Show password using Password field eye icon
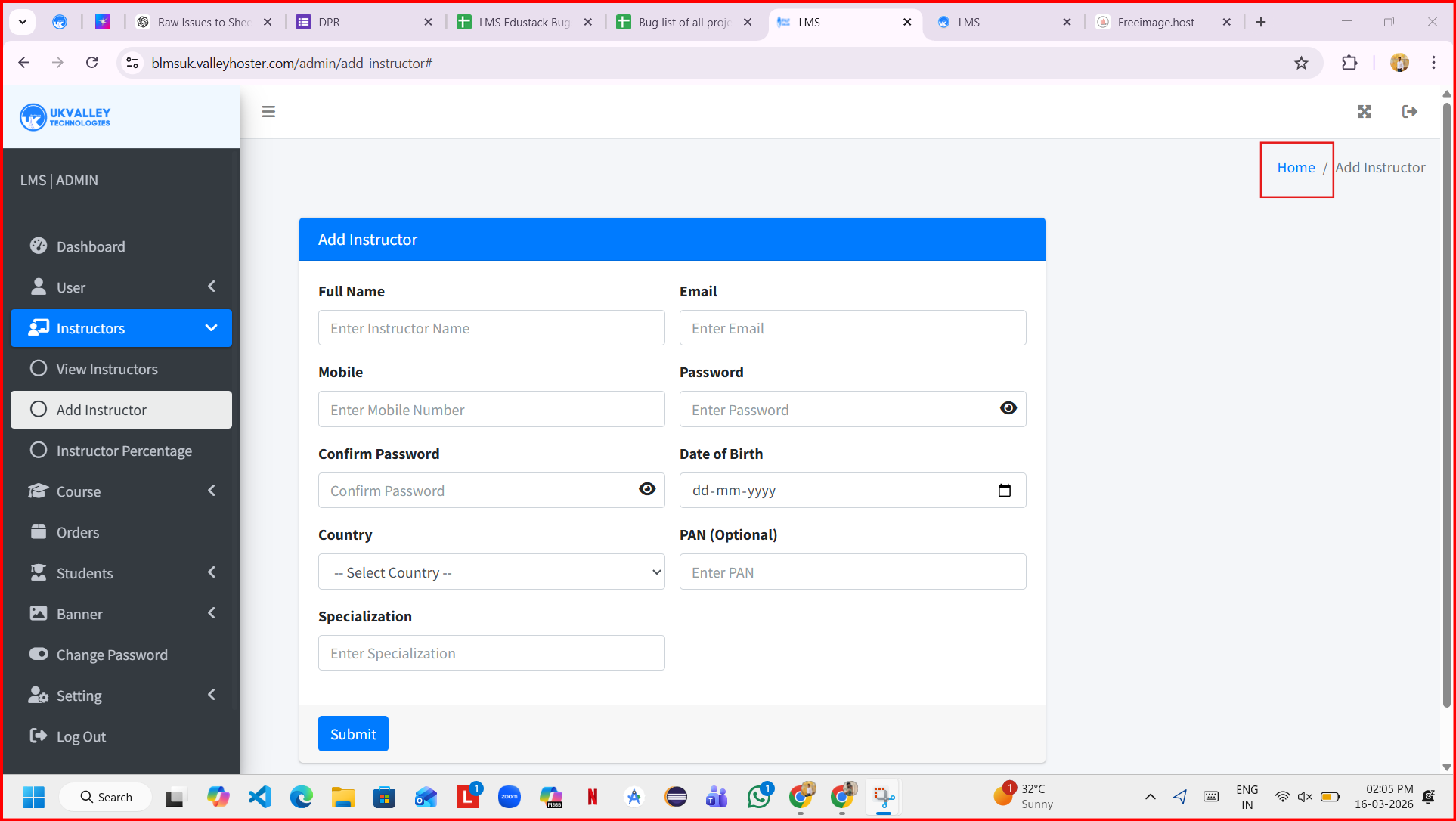The height and width of the screenshot is (821, 1456). (x=1008, y=408)
